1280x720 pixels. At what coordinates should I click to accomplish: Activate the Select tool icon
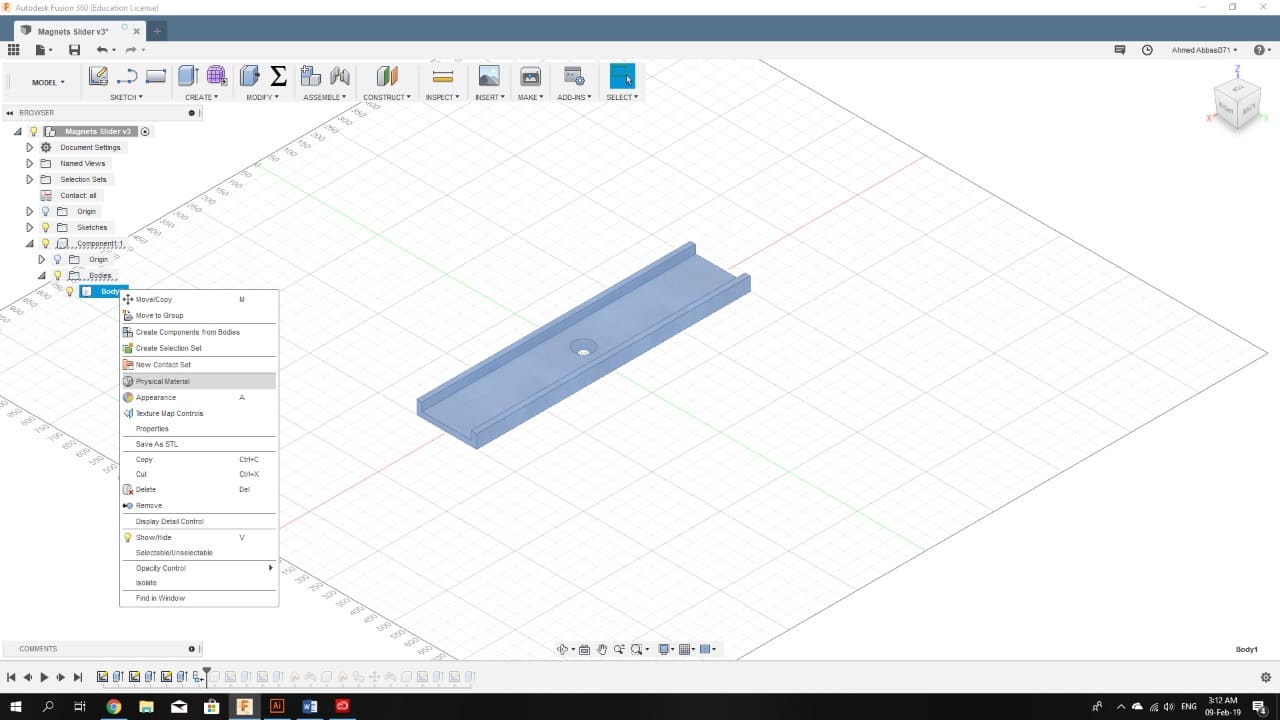[622, 76]
